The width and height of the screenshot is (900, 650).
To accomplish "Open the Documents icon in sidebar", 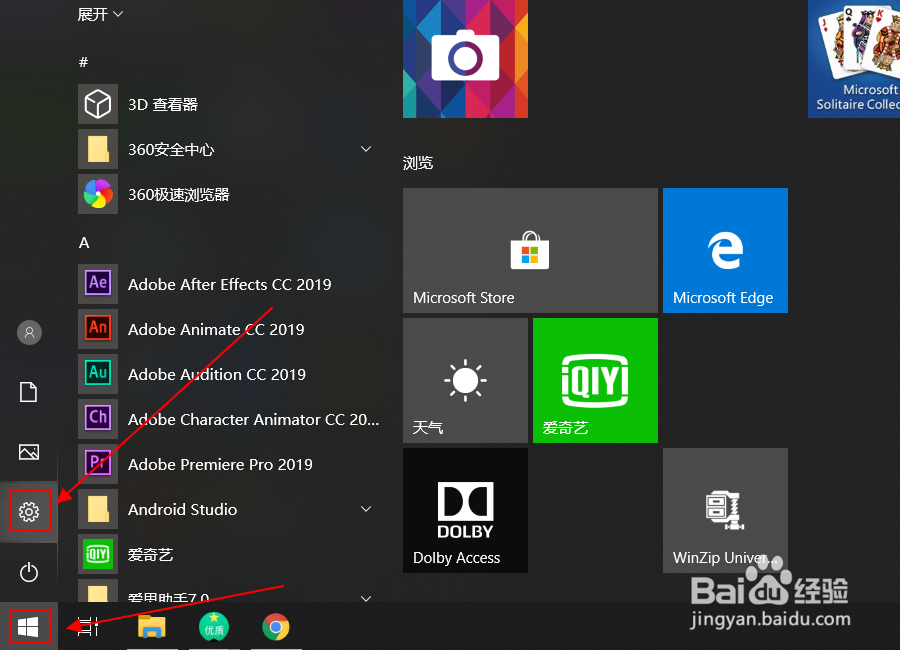I will (x=29, y=392).
